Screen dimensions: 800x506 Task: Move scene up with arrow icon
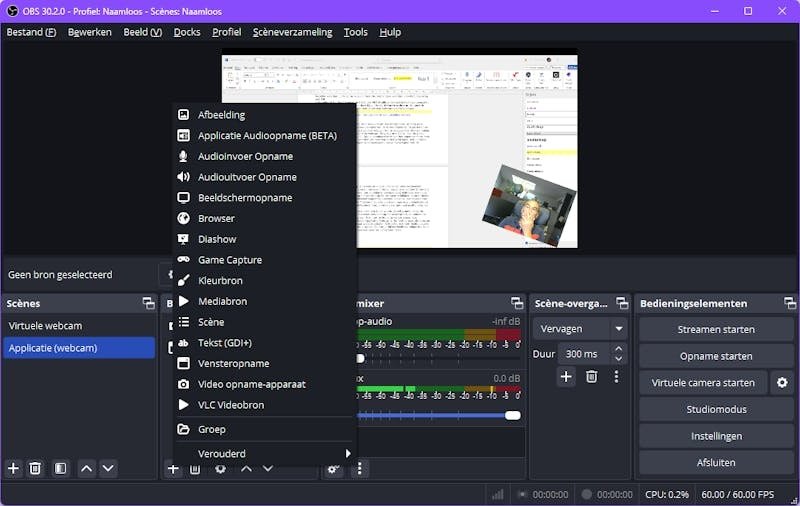[87, 468]
